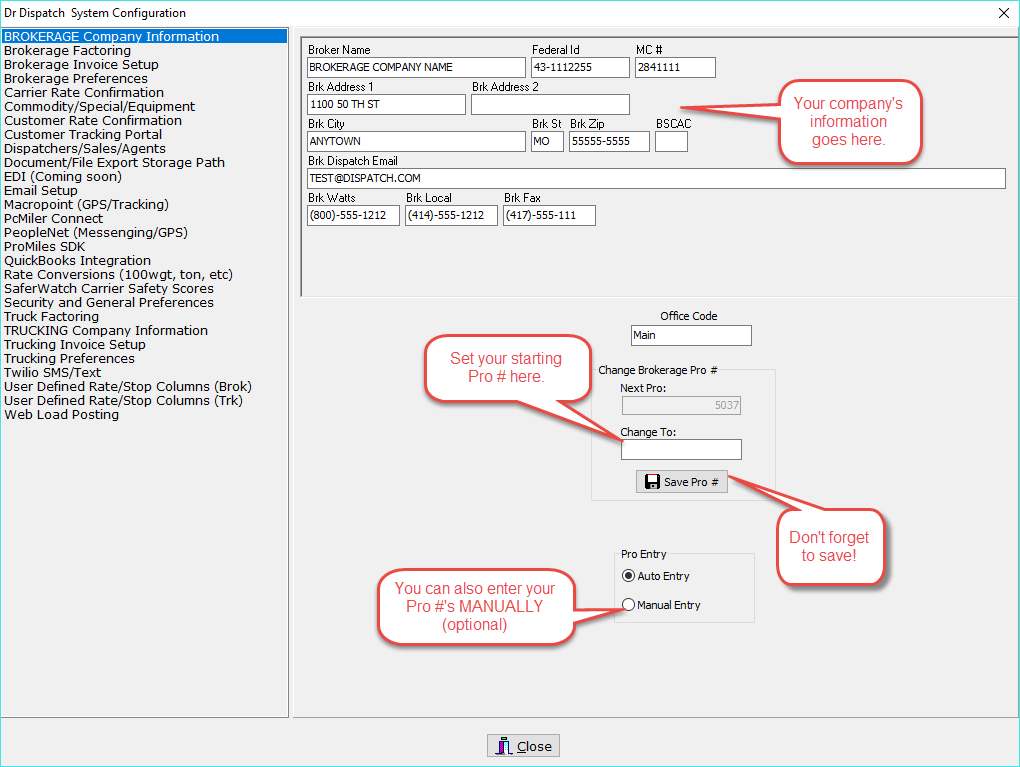Click the Office Code field

coord(691,335)
